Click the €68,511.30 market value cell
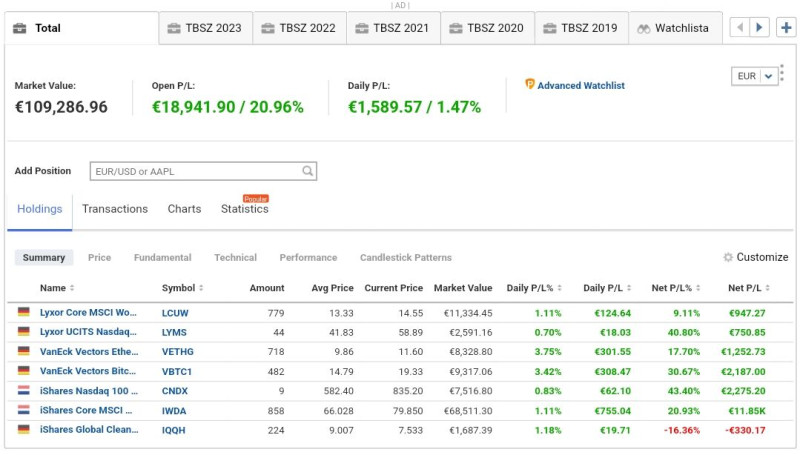 [468, 411]
